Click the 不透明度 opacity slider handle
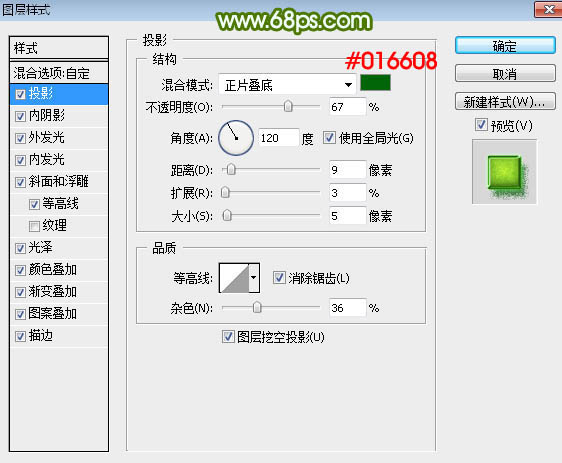This screenshot has width=562, height=463. pos(288,106)
